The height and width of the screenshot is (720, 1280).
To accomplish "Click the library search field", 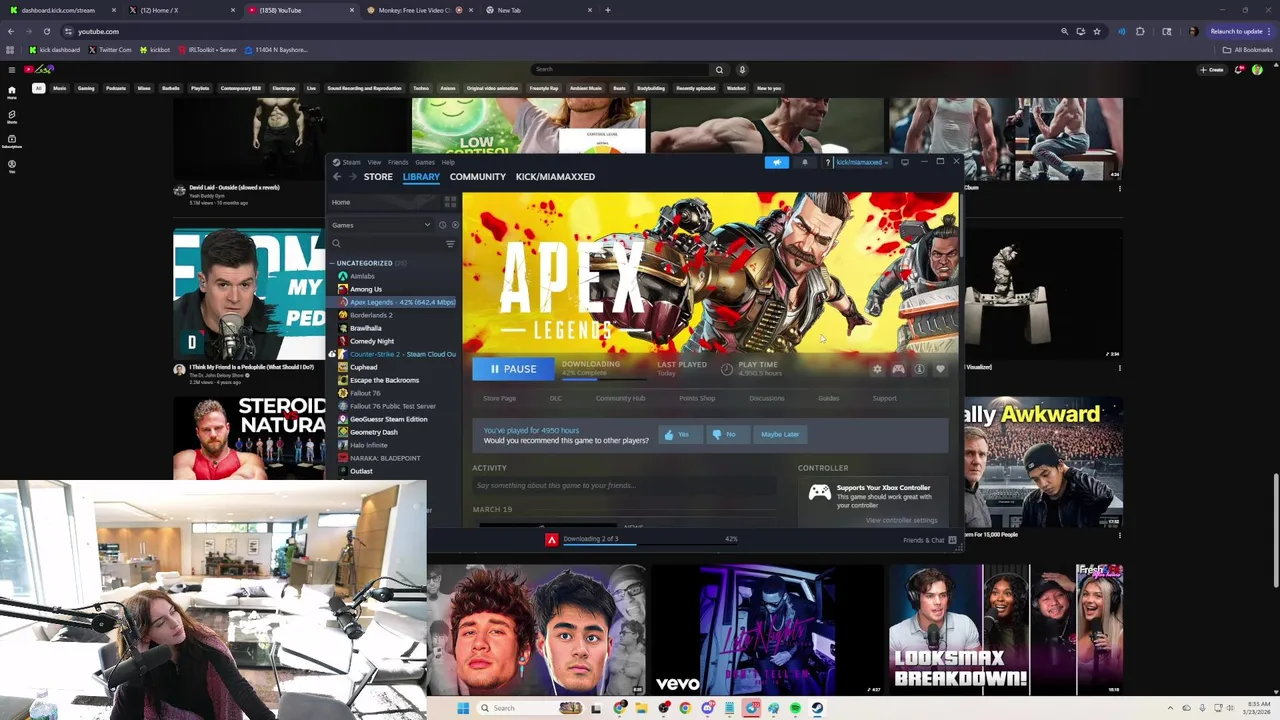I will (x=385, y=244).
